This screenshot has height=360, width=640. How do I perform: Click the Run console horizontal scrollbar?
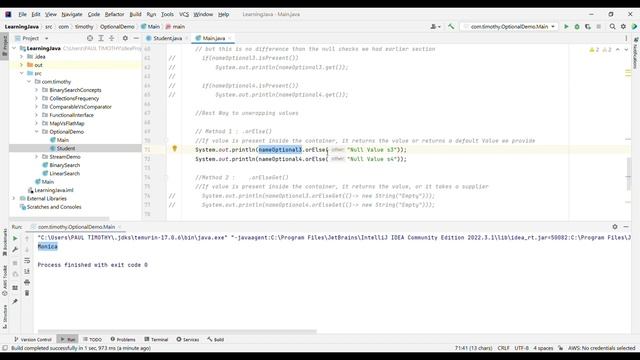pyautogui.click(x=177, y=331)
